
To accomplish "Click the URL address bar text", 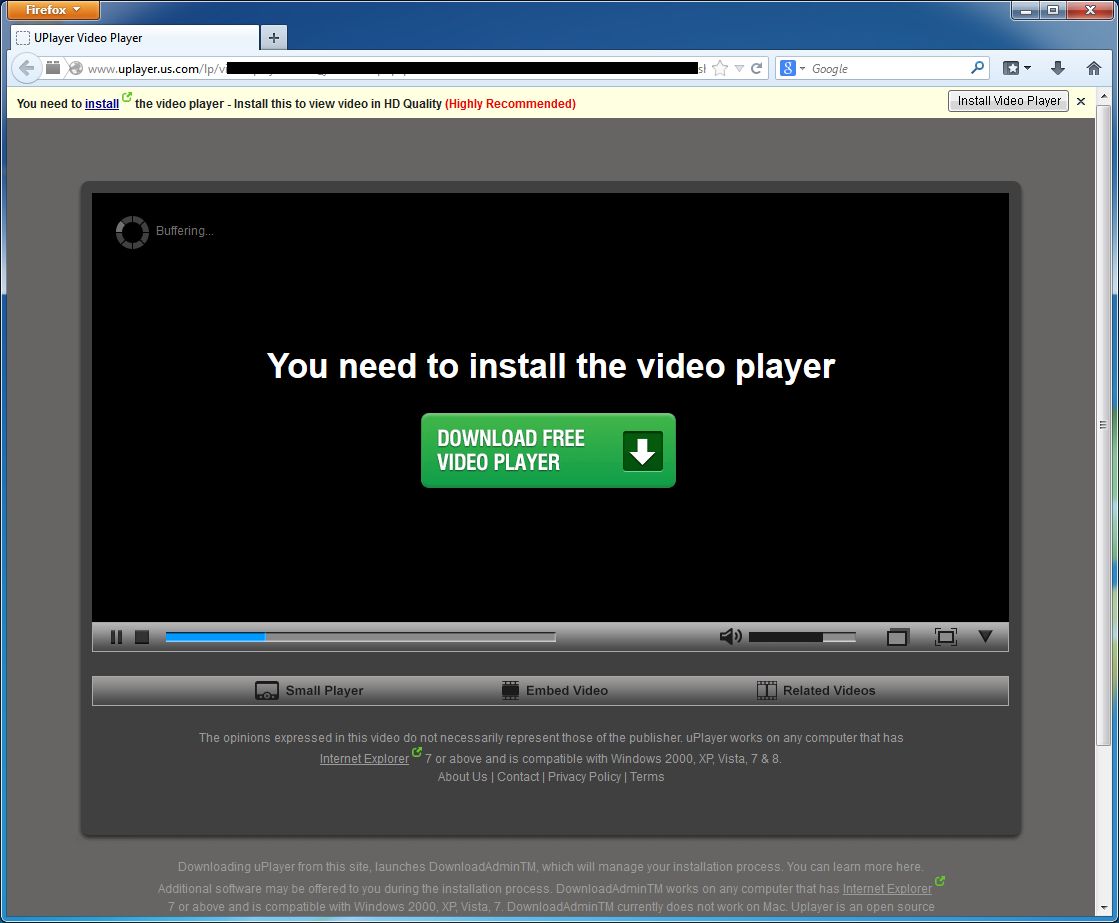I will click(x=396, y=69).
